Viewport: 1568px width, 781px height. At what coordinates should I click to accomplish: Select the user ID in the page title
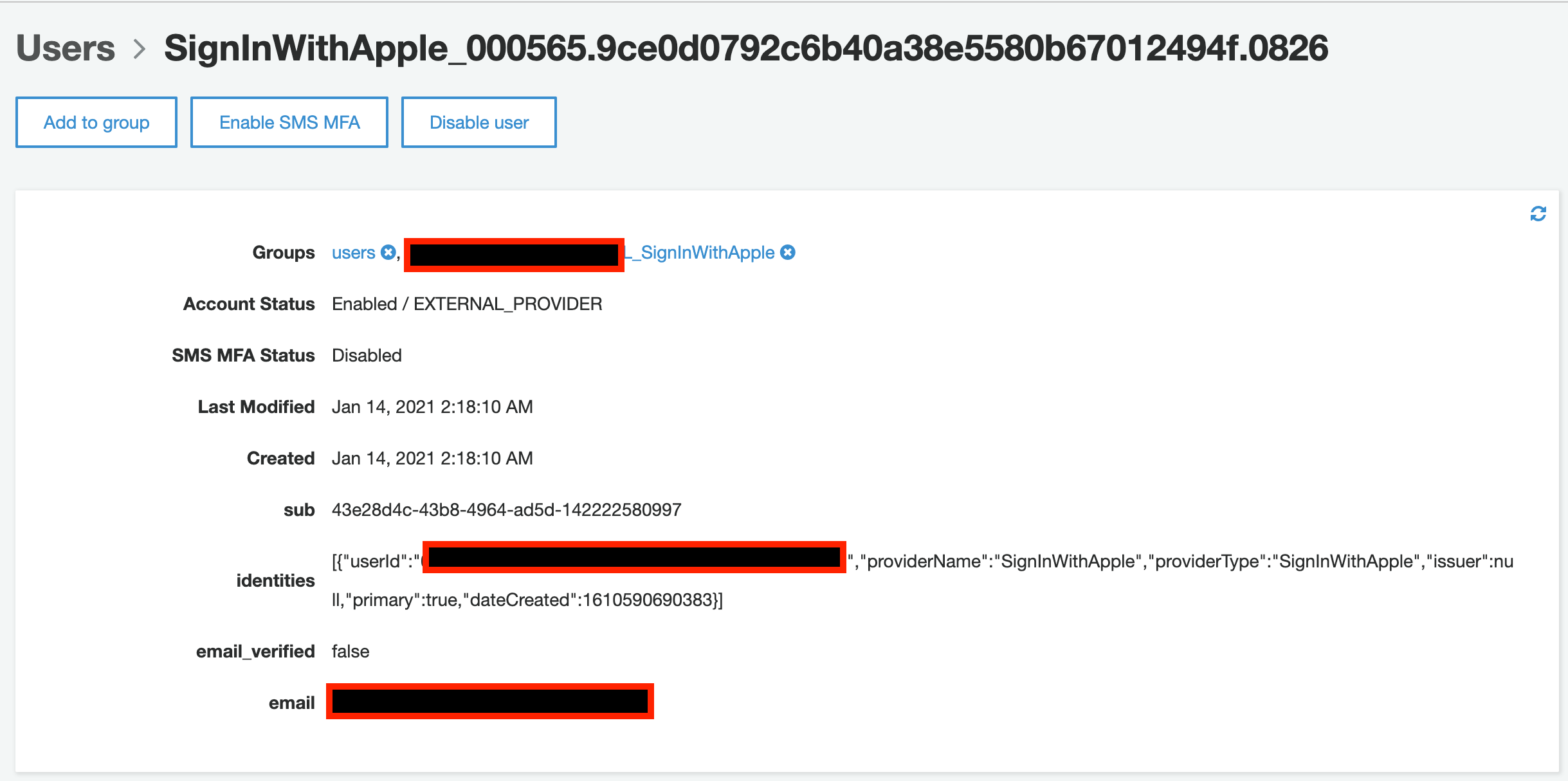[x=746, y=48]
